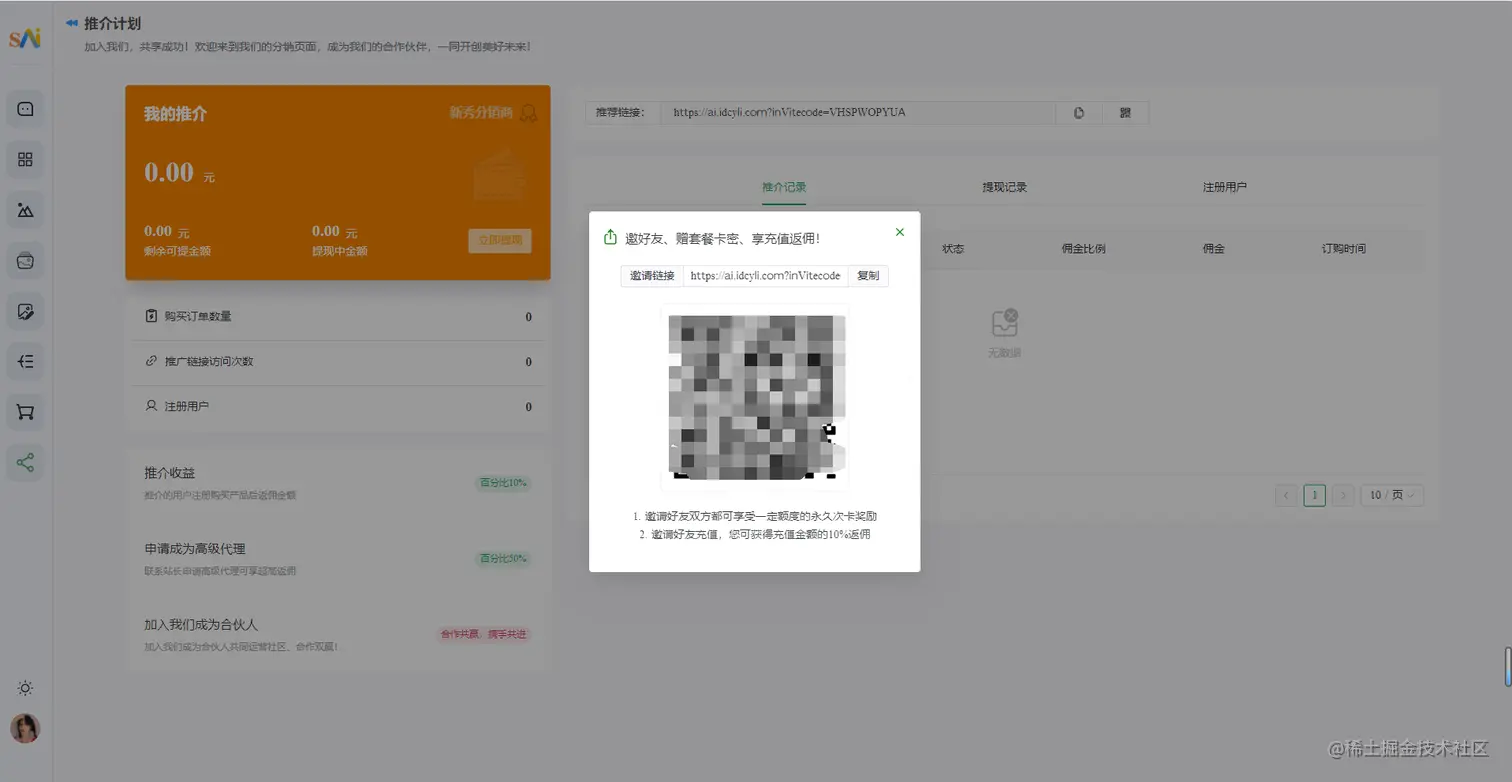This screenshot has width=1512, height=782.
Task: Toggle light/dark theme with sun icon
Action: coord(24,687)
